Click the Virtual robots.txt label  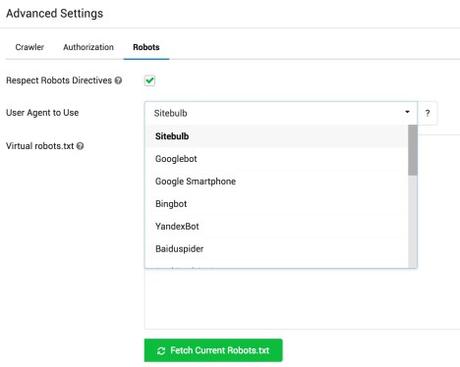pos(40,146)
